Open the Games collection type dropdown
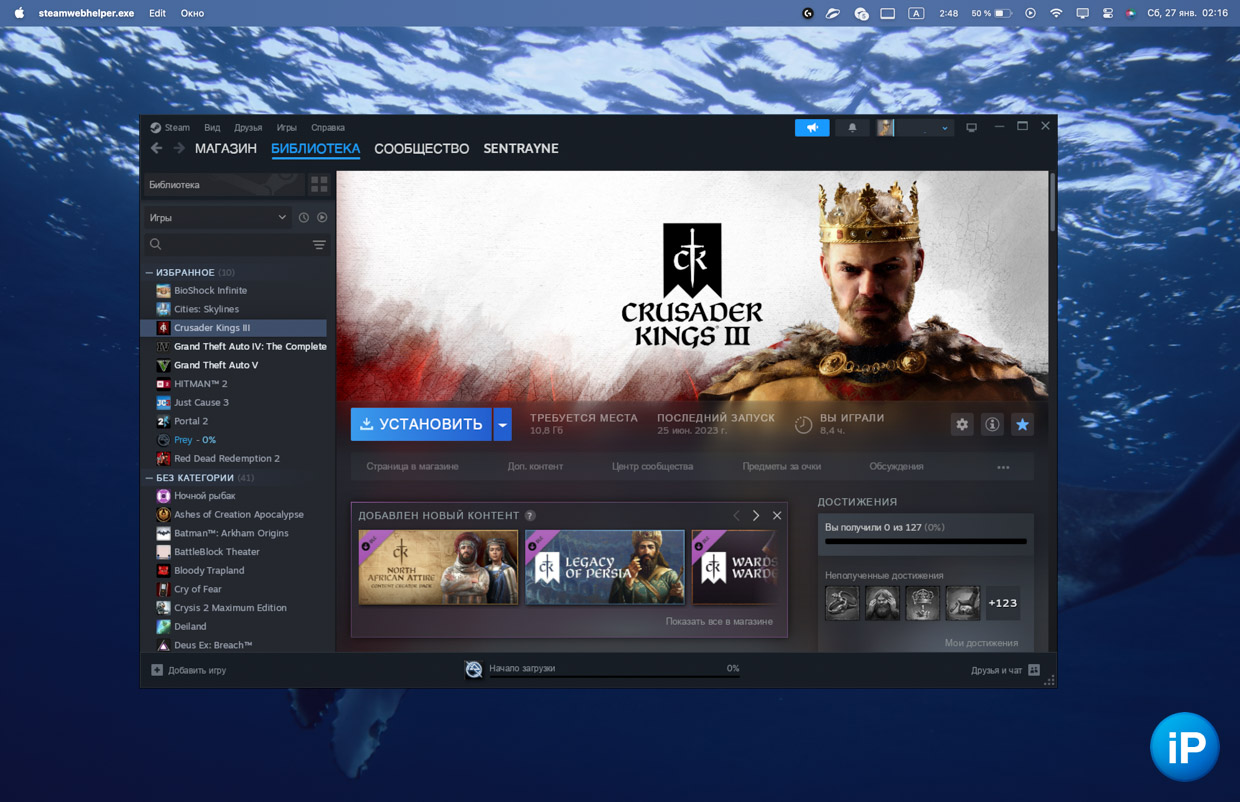1240x802 pixels. 217,217
